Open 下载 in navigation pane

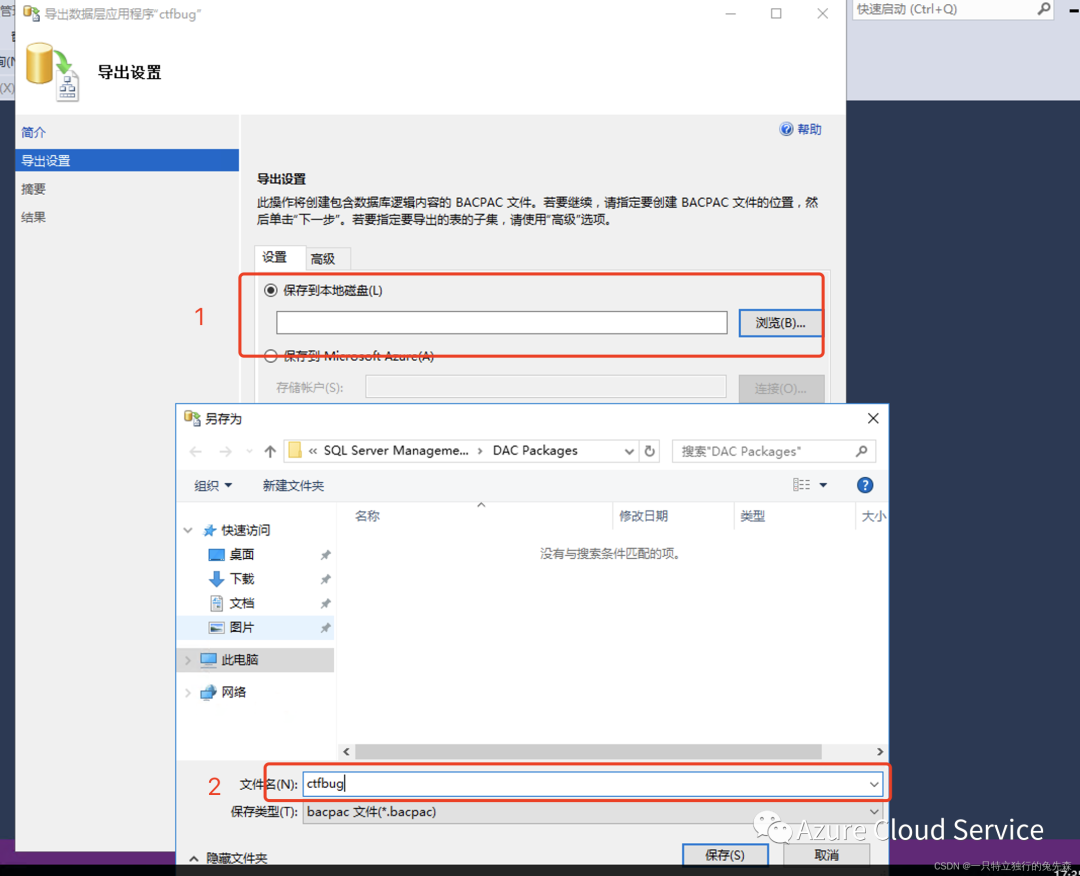pyautogui.click(x=242, y=578)
